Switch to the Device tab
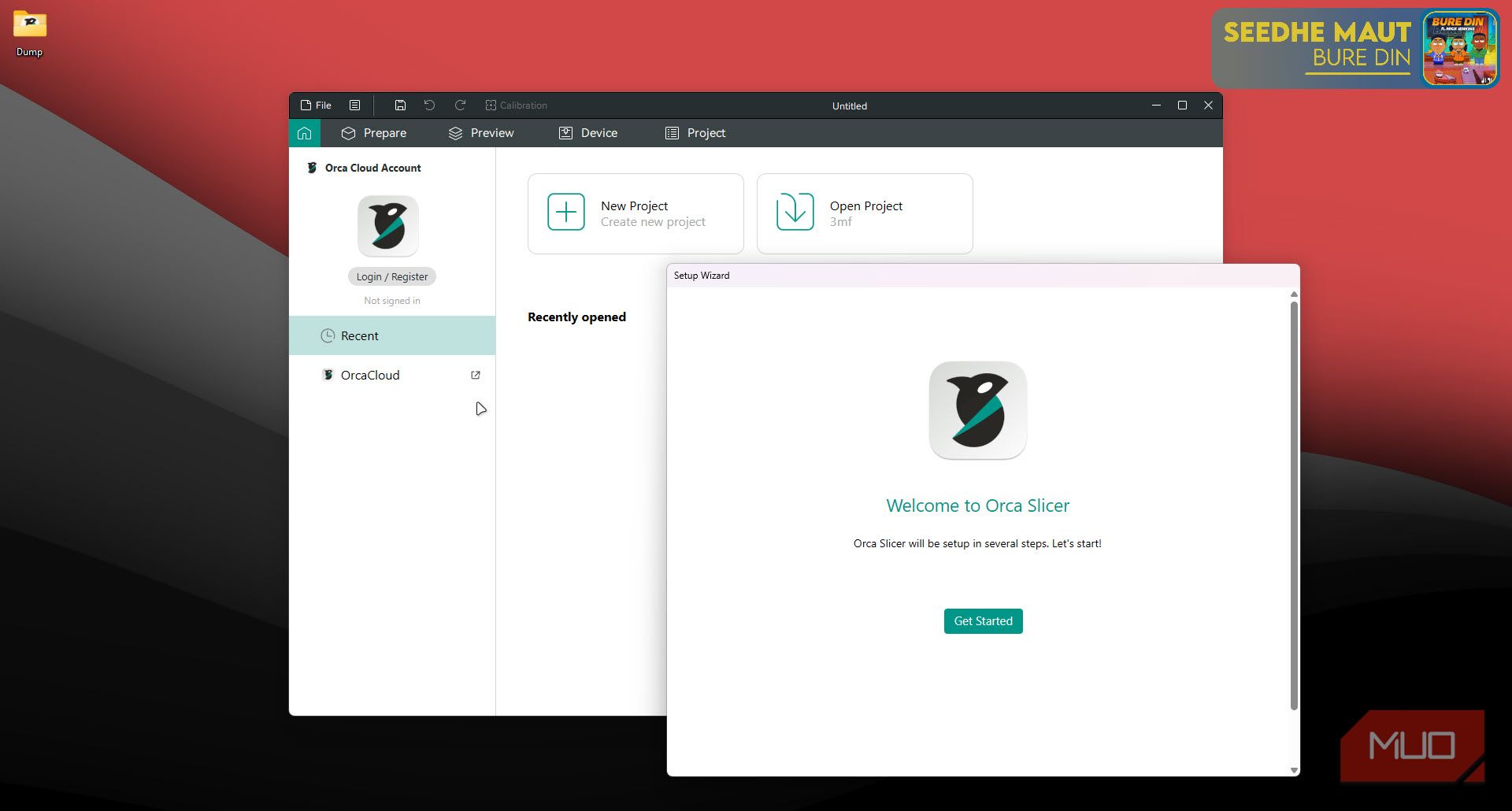The image size is (1512, 811). pos(588,133)
